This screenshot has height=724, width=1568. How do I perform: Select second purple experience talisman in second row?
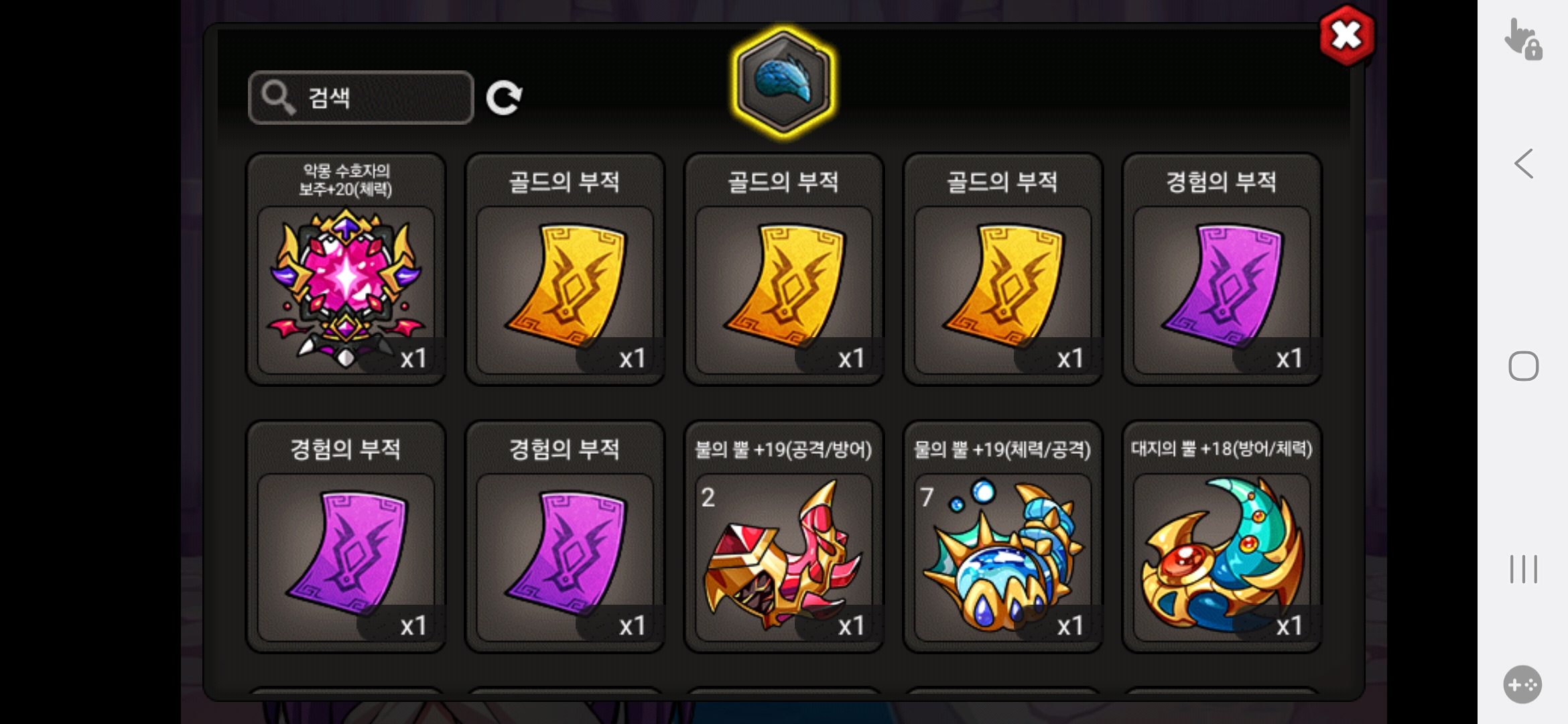[565, 536]
